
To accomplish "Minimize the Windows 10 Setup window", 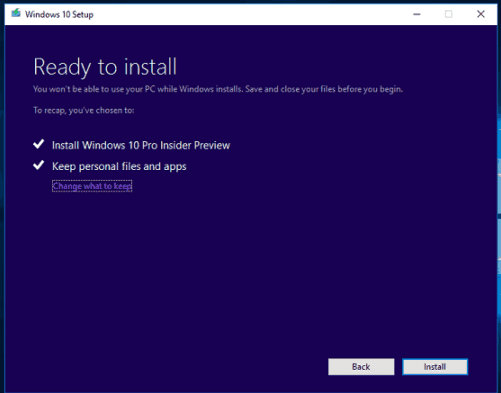I will tap(417, 14).
